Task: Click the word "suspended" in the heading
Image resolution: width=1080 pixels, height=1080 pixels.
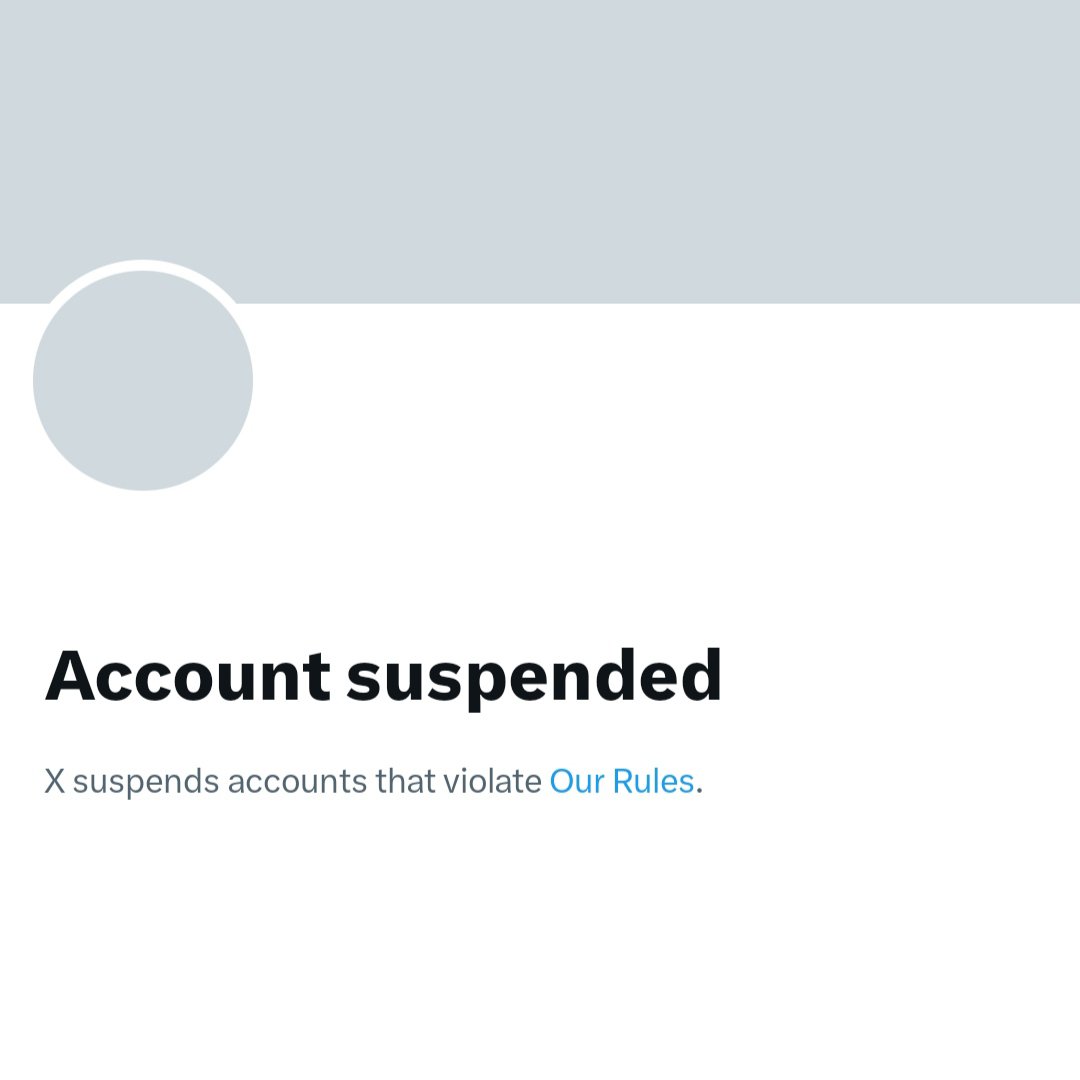Action: pyautogui.click(x=534, y=679)
